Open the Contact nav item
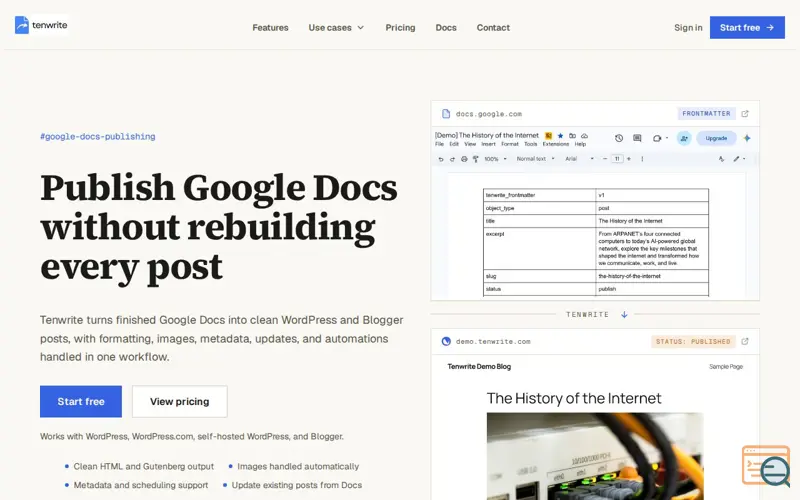Viewport: 800px width, 500px height. (493, 28)
